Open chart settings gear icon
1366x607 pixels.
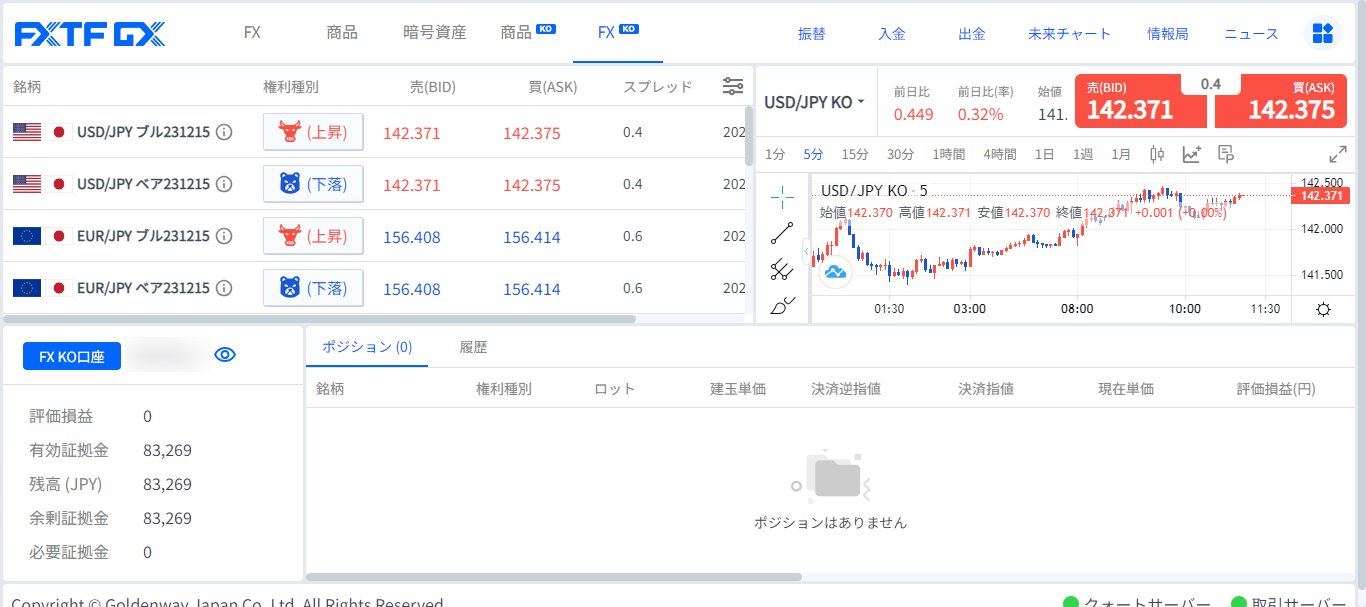coord(1323,309)
